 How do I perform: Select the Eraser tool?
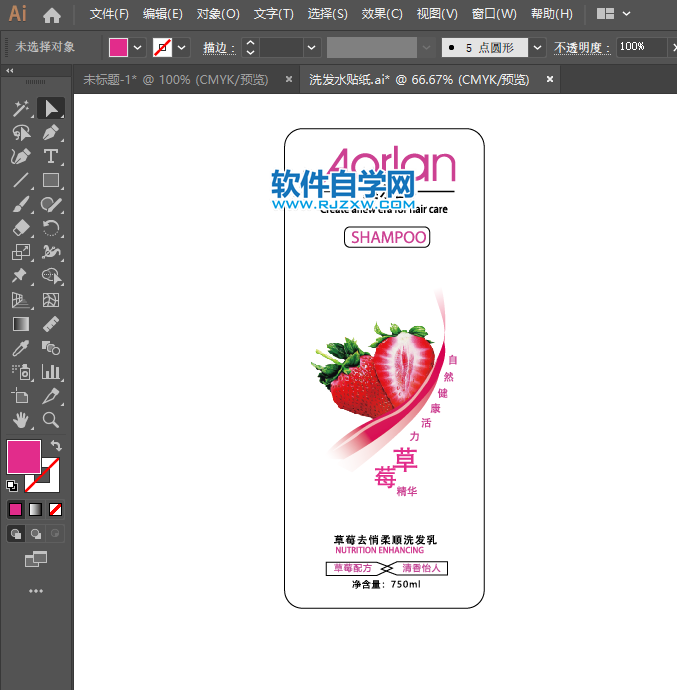pos(21,228)
